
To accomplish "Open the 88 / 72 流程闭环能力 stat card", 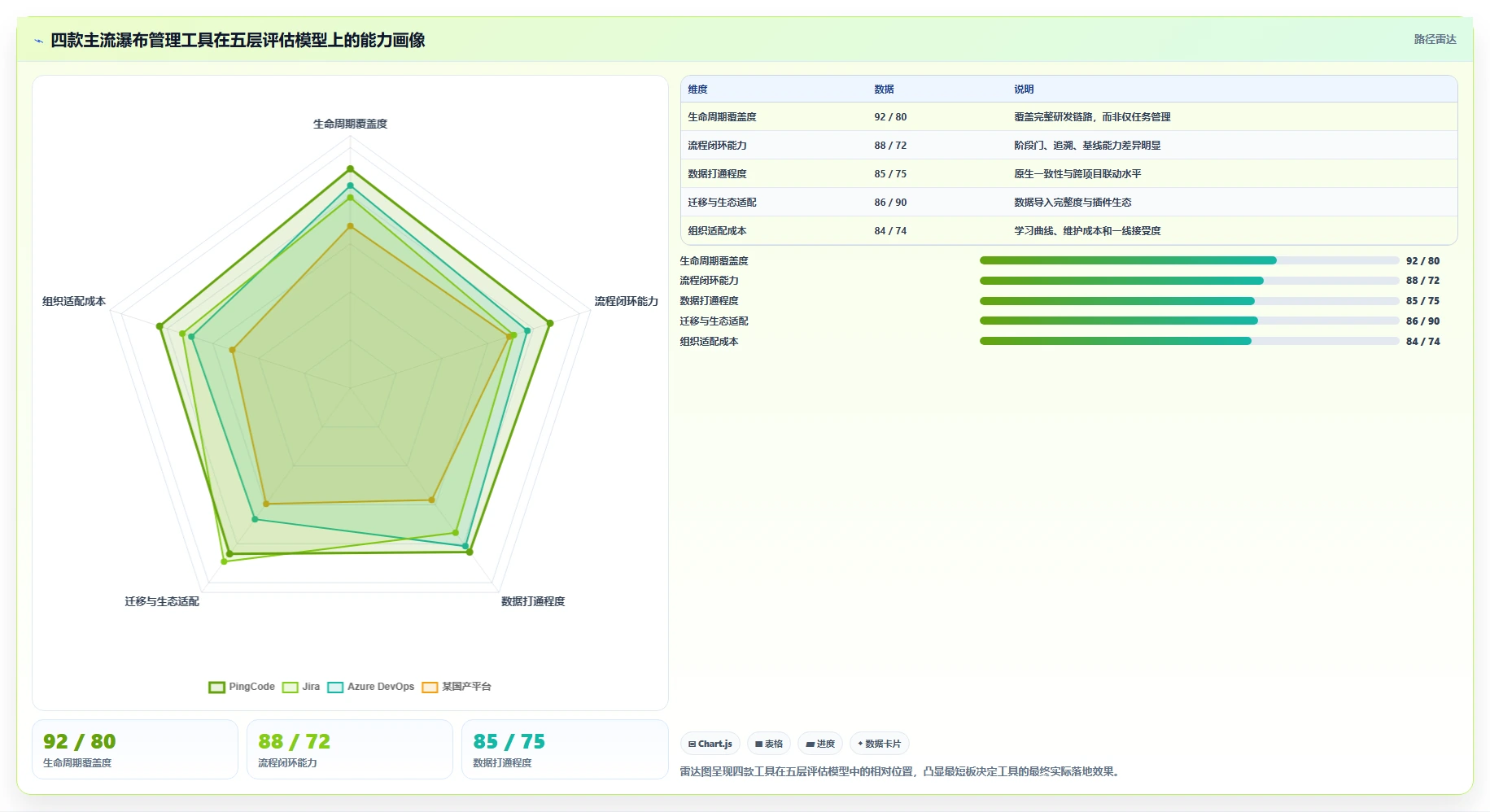I will coord(350,749).
